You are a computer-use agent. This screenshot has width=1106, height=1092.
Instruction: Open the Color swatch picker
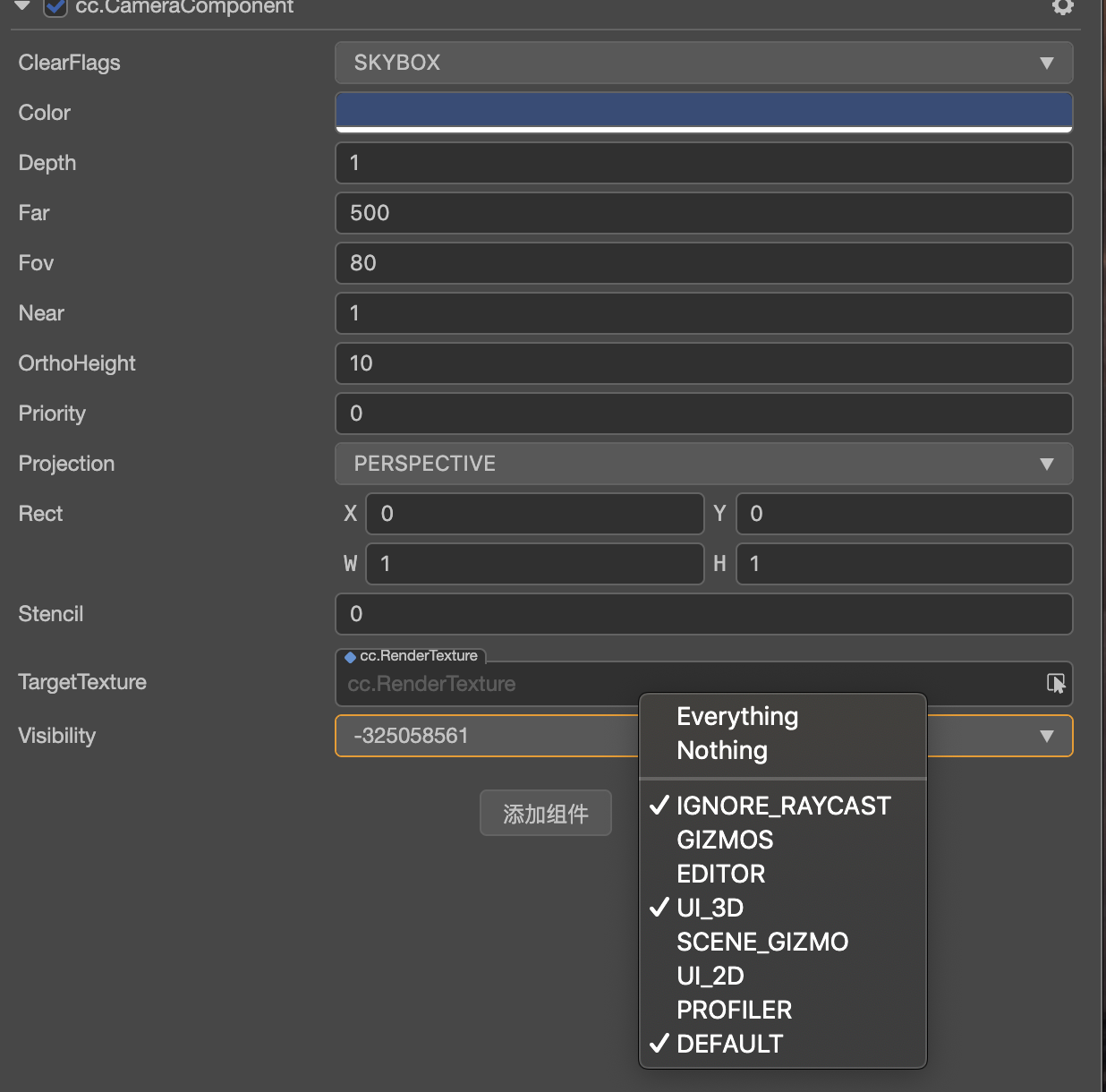pyautogui.click(x=703, y=112)
